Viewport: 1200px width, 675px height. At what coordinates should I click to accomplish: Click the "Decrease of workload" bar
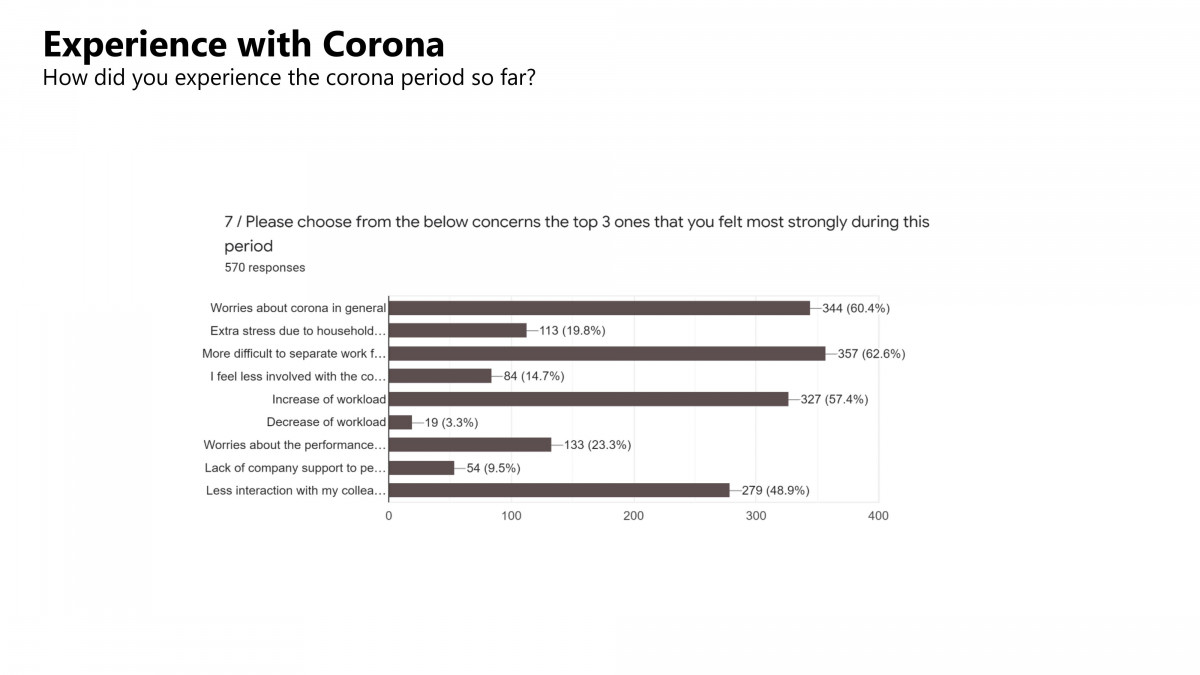coord(400,422)
